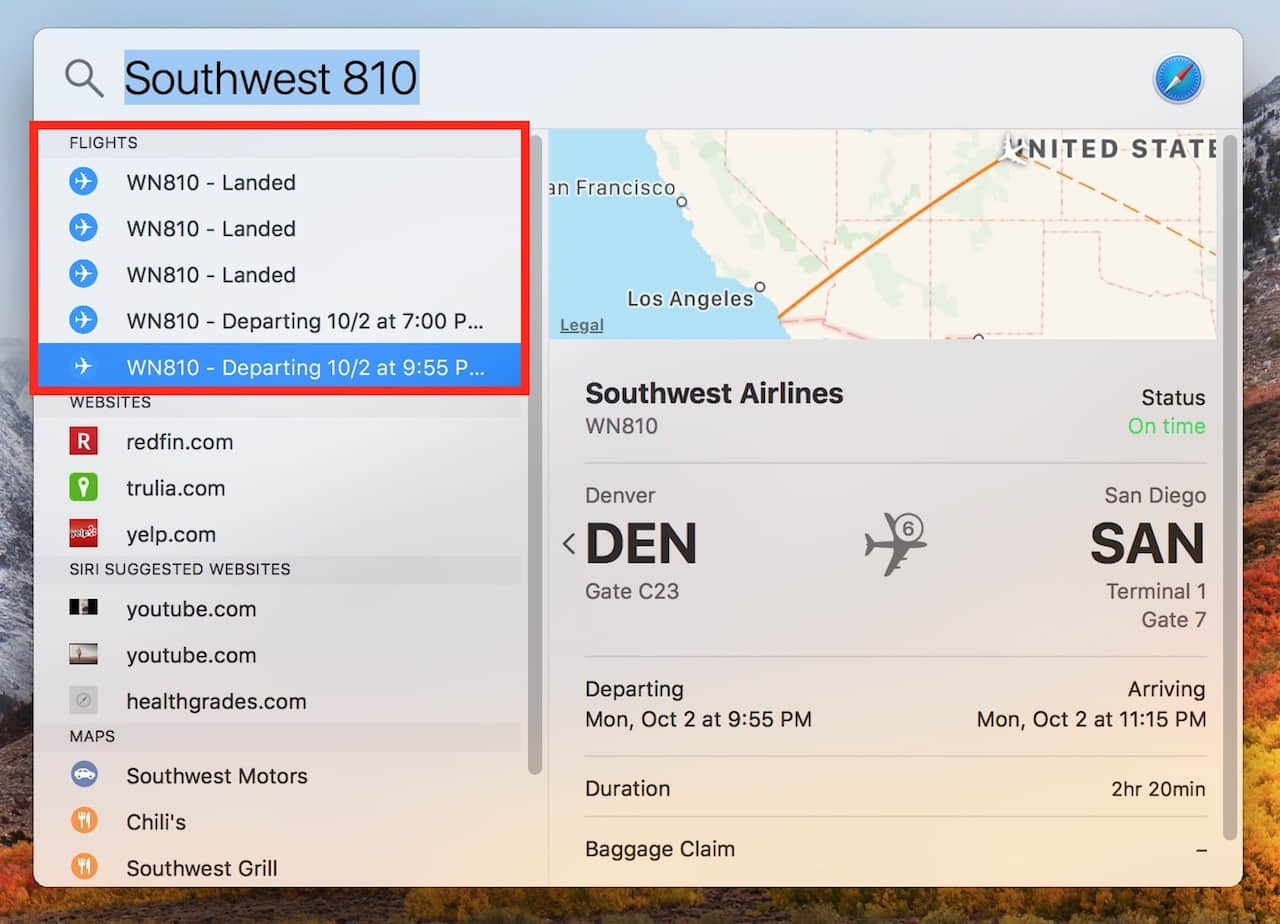1280x924 pixels.
Task: Click the flight details pane scrollbar
Action: [1229, 487]
